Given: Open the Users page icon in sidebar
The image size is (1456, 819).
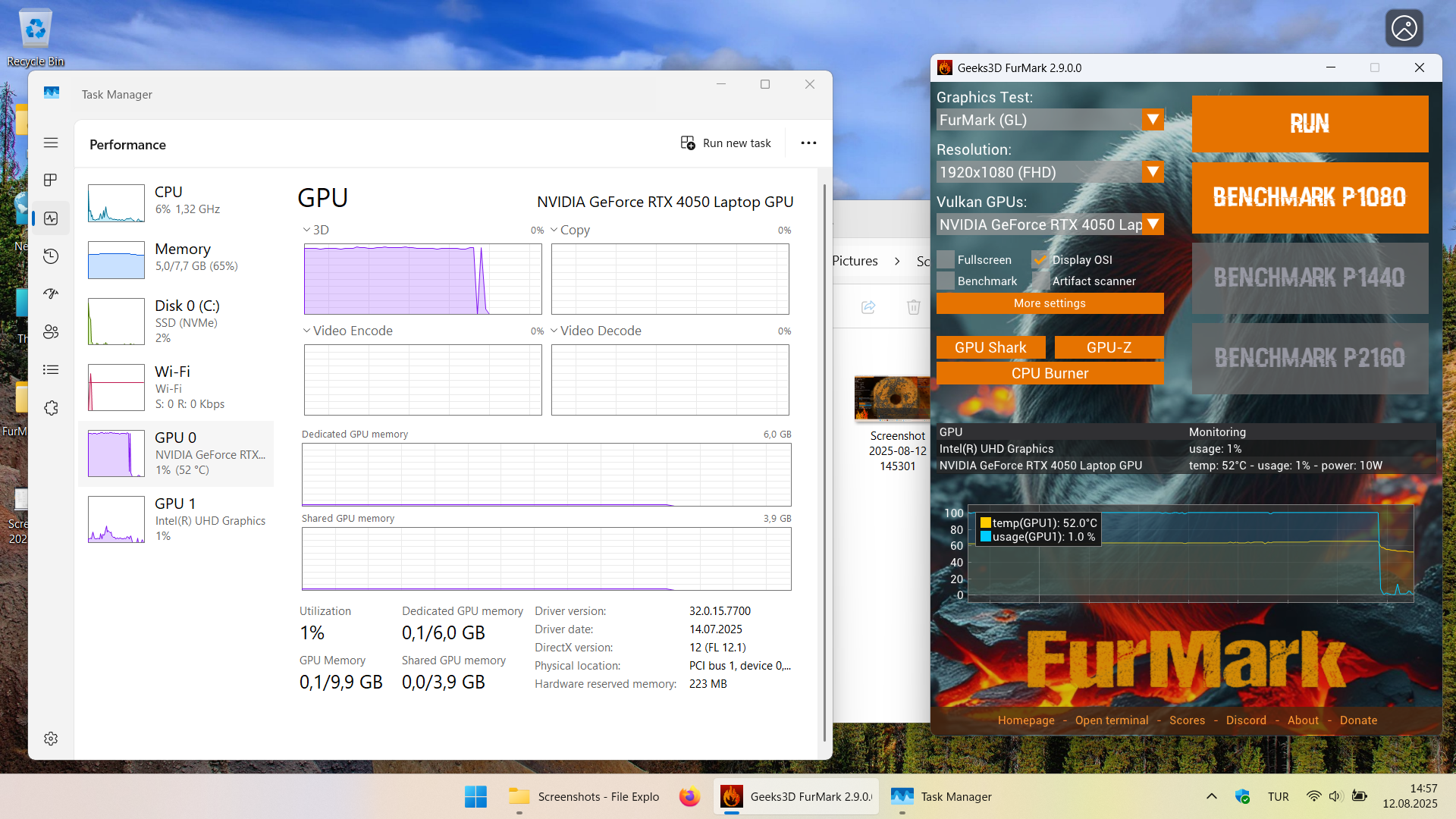Looking at the screenshot, I should pos(51,332).
